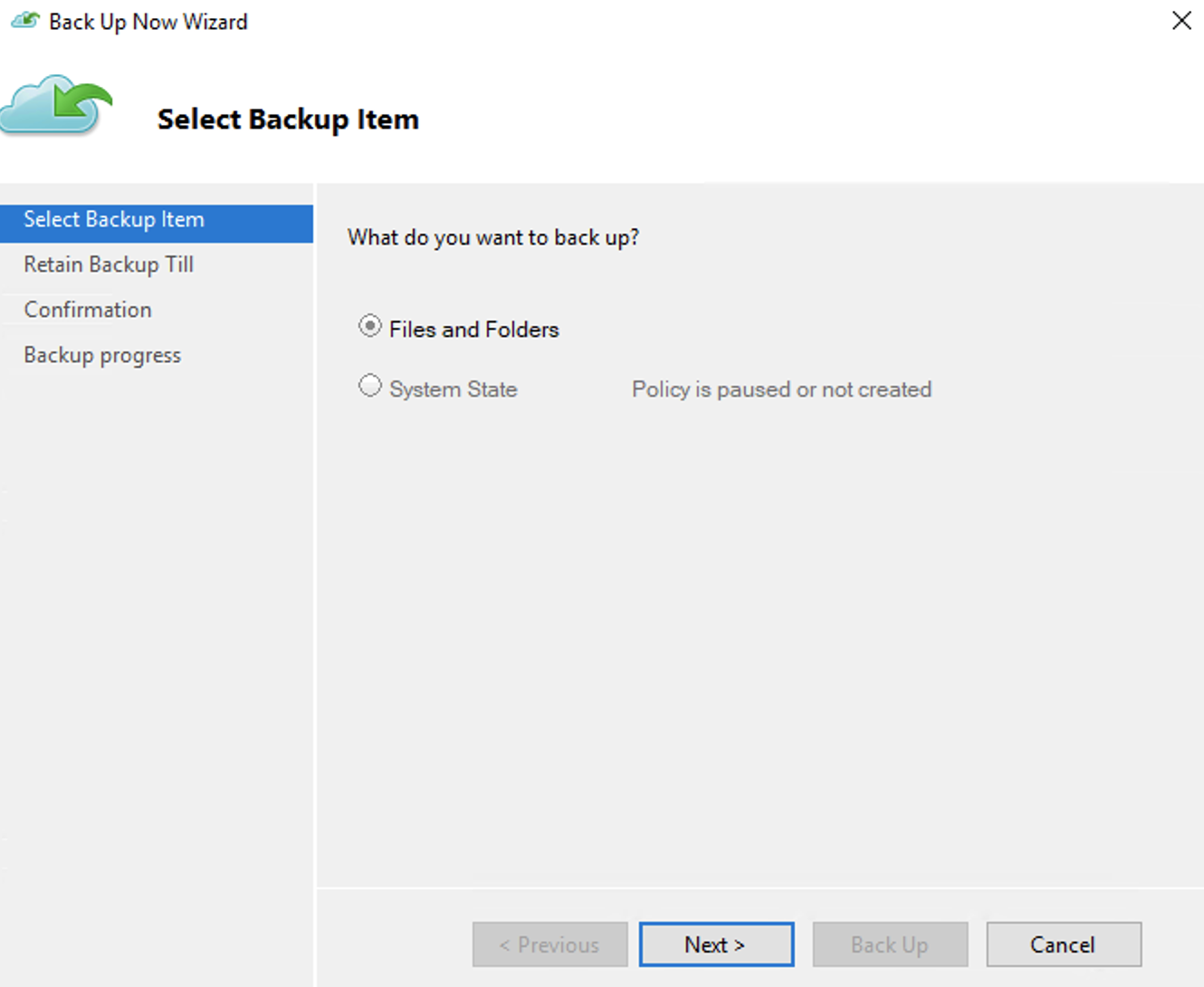
Task: Click the bold 'Select Backup Item' page heading
Action: (288, 120)
